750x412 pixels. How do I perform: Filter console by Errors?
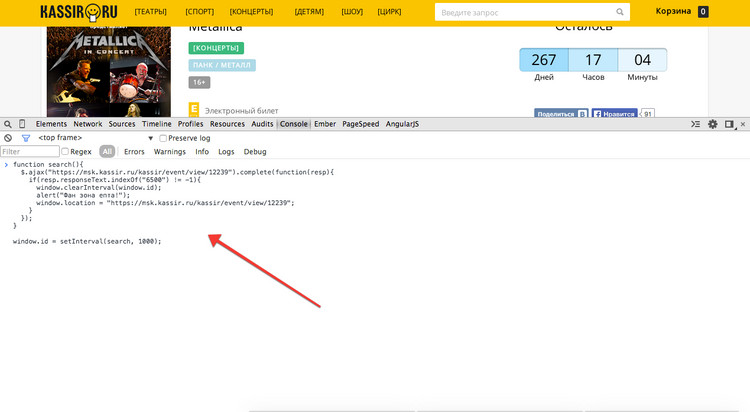[134, 152]
